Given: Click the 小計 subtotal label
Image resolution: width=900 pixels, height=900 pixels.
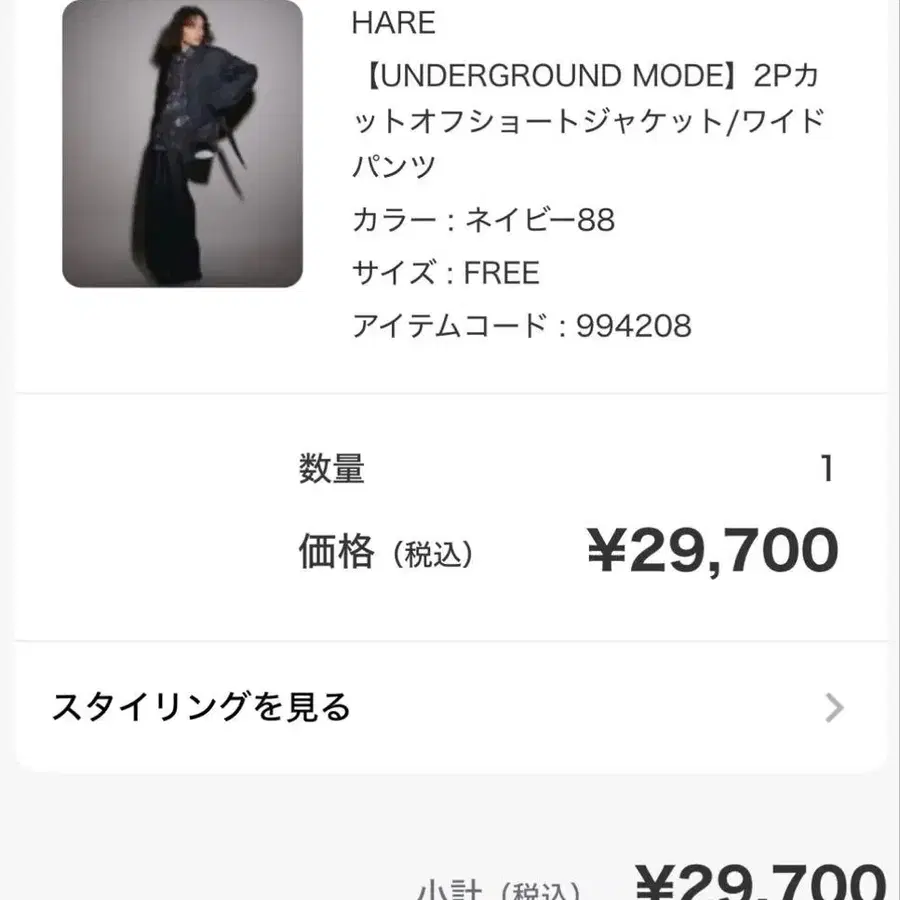Looking at the screenshot, I should point(449,889).
